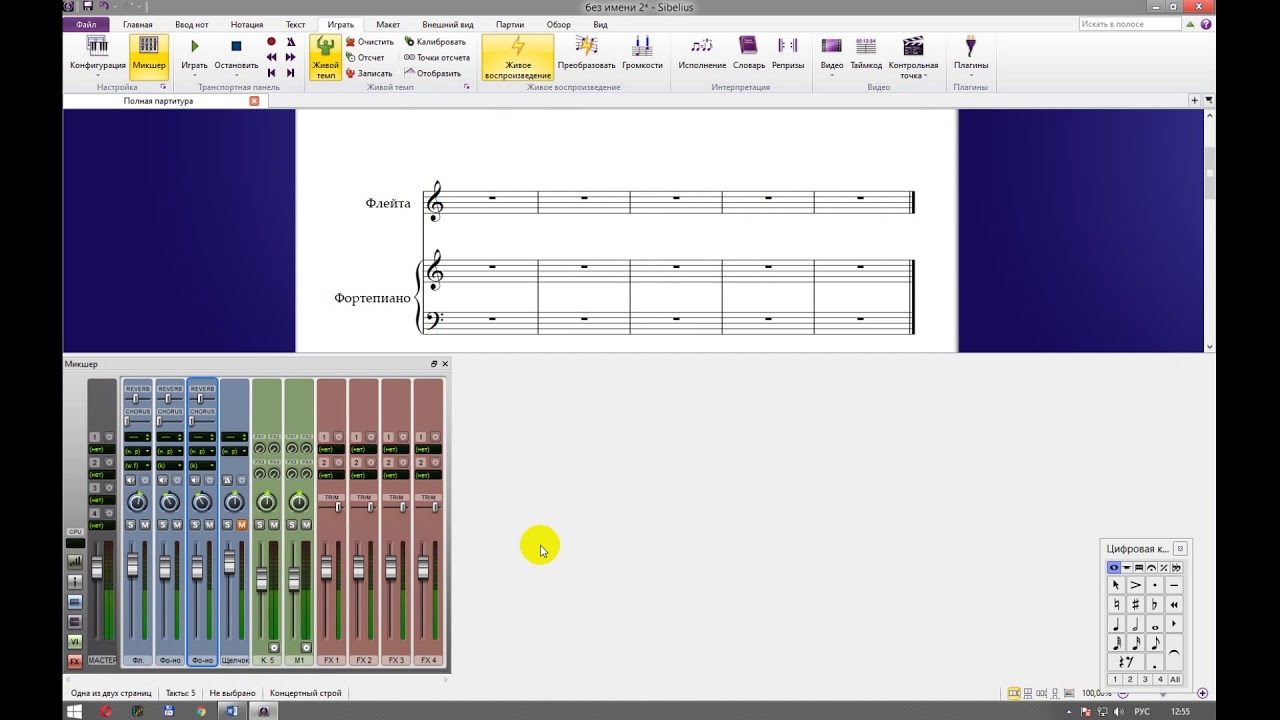Select the rest button on keypad
This screenshot has width=1280, height=720.
(1126, 662)
